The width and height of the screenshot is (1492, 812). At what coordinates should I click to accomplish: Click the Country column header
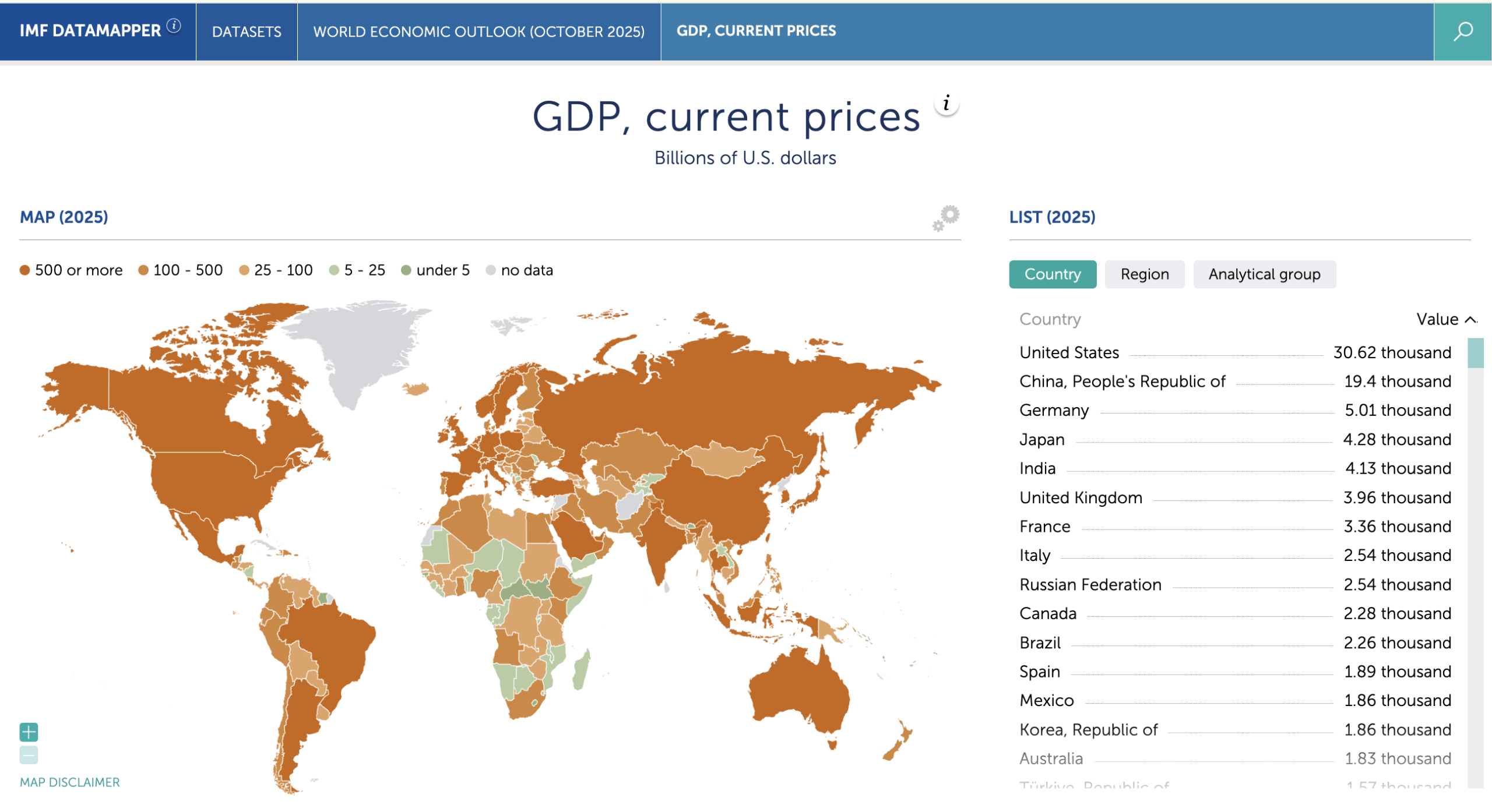1050,319
